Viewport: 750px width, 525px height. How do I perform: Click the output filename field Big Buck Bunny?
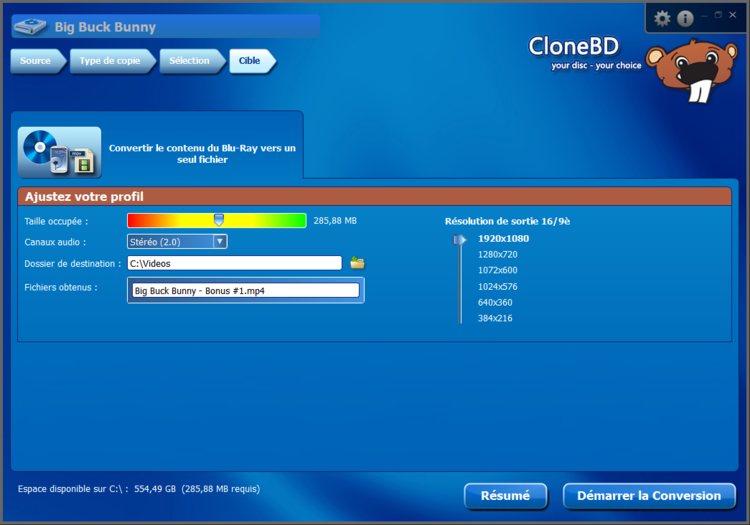coord(246,290)
